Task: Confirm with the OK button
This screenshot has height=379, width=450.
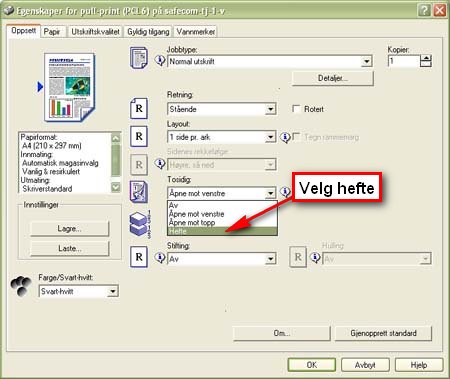Action: pyautogui.click(x=312, y=365)
